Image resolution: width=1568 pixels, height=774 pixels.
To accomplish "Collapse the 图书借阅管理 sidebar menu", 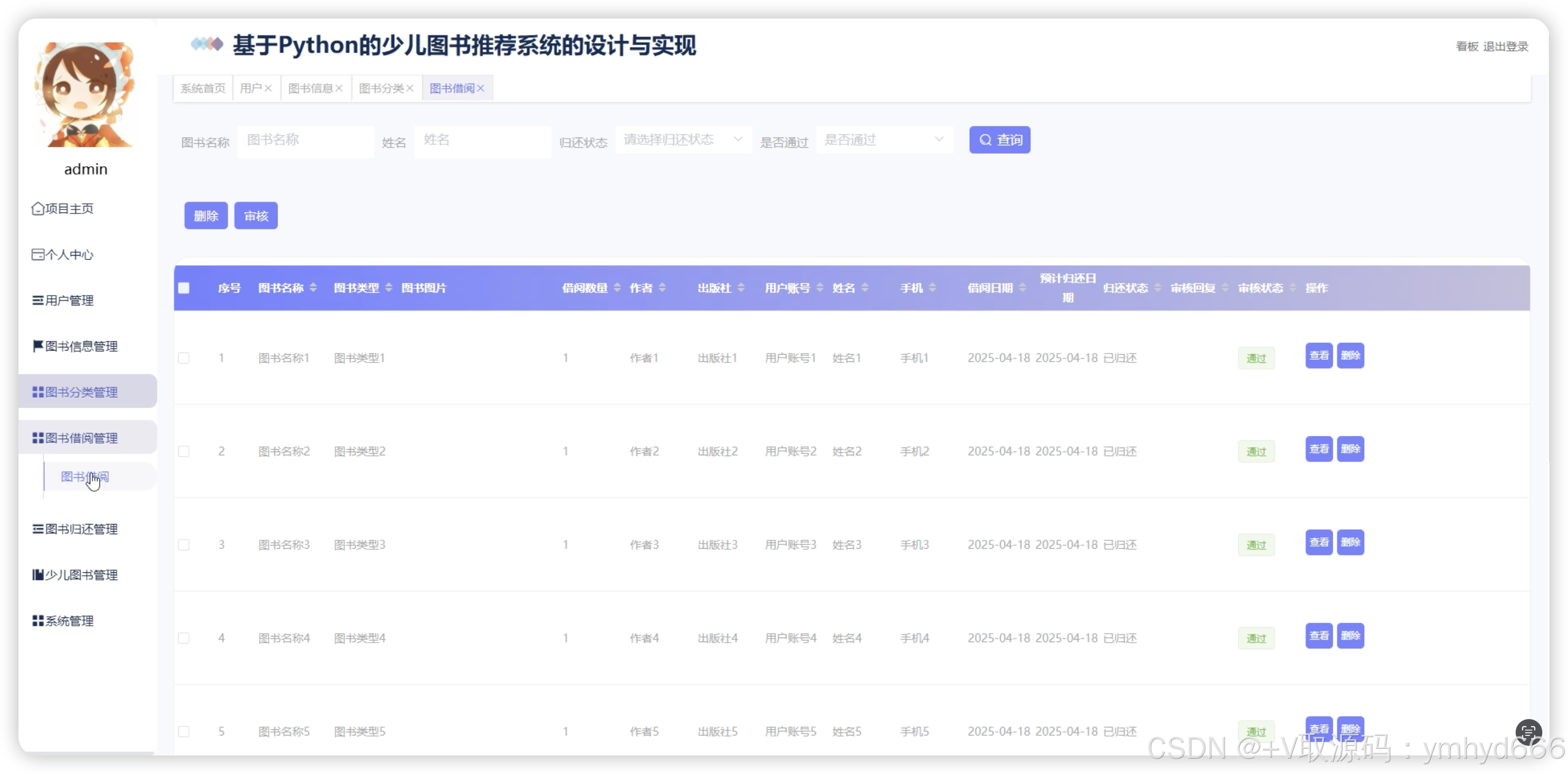I will pos(82,438).
